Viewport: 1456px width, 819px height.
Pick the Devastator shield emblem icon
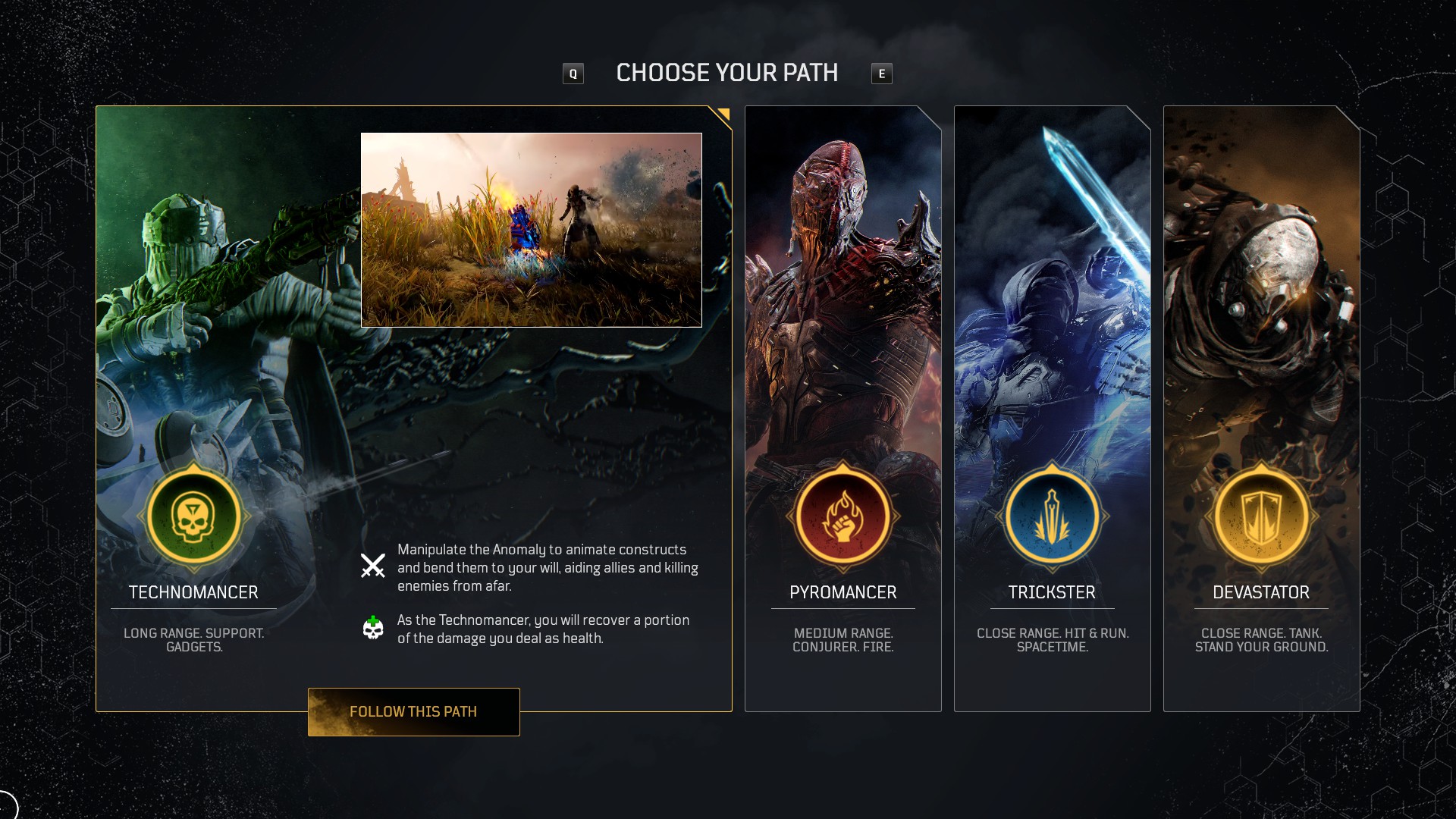(x=1262, y=516)
